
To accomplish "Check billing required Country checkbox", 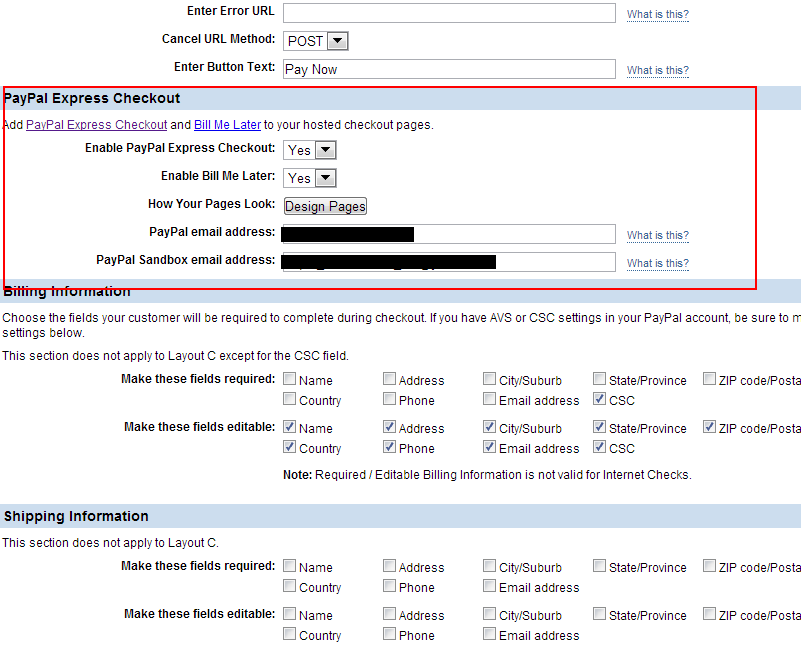I will [290, 399].
